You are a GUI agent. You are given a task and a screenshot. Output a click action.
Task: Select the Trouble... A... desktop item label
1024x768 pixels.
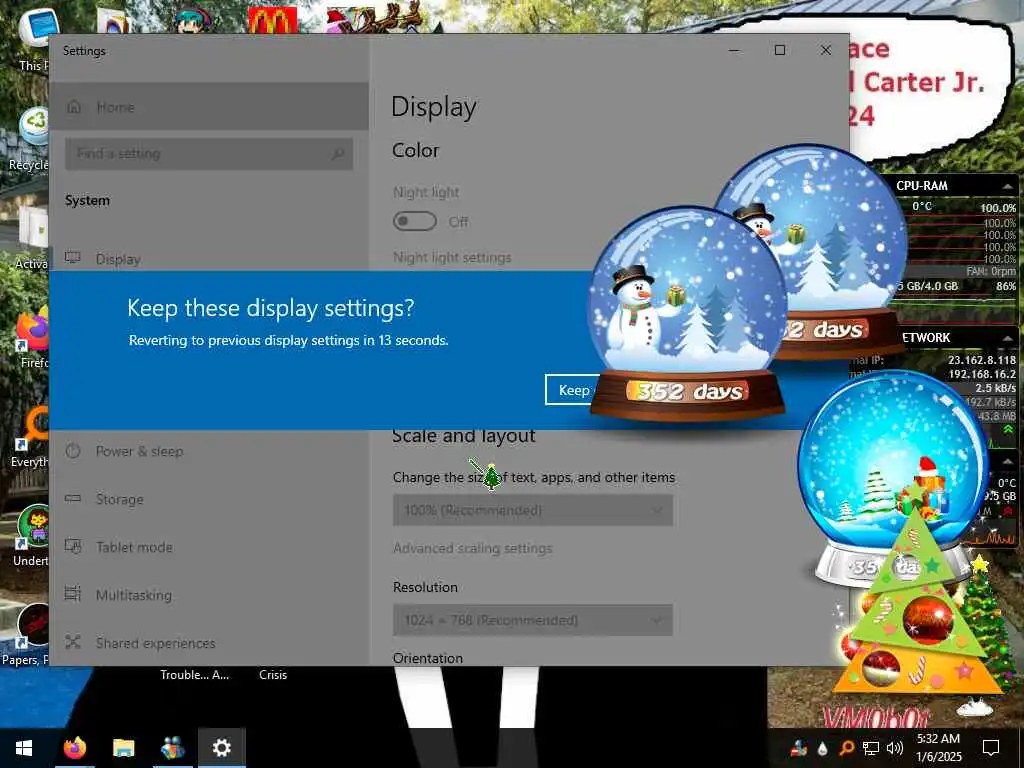(x=195, y=675)
